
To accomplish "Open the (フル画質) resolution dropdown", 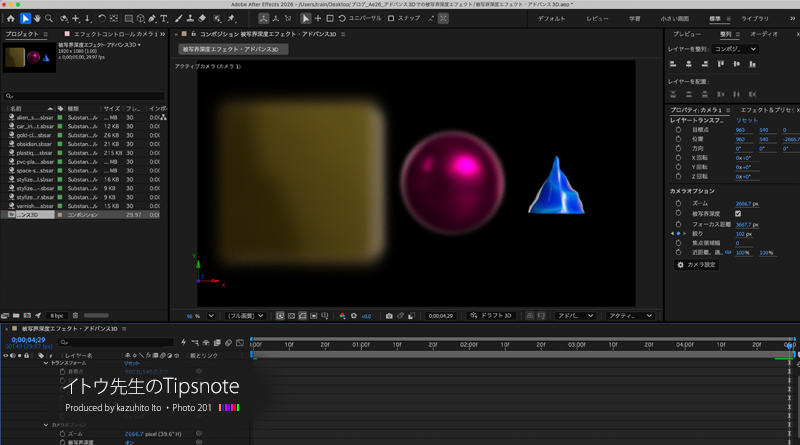I will pyautogui.click(x=246, y=316).
